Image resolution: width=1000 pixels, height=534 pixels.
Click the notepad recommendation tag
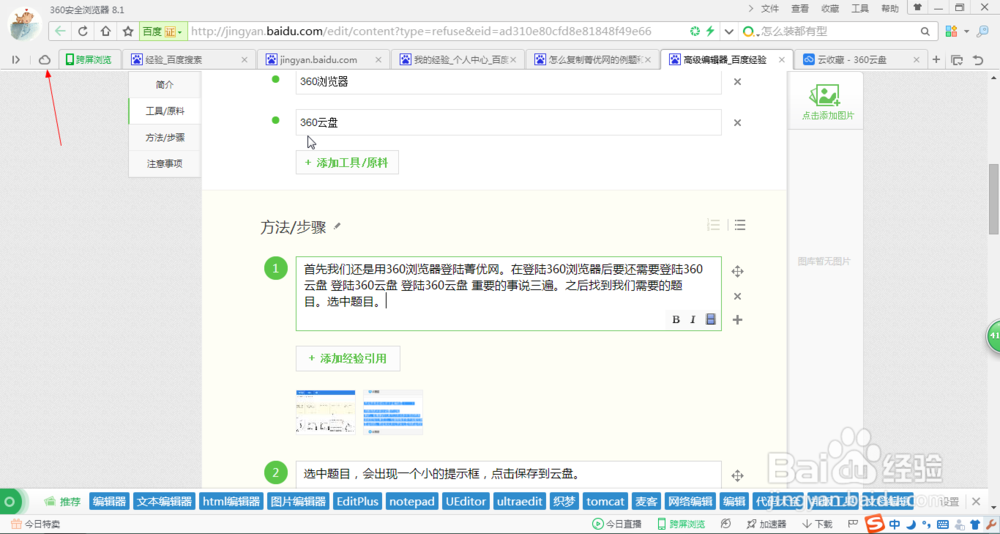pos(413,501)
